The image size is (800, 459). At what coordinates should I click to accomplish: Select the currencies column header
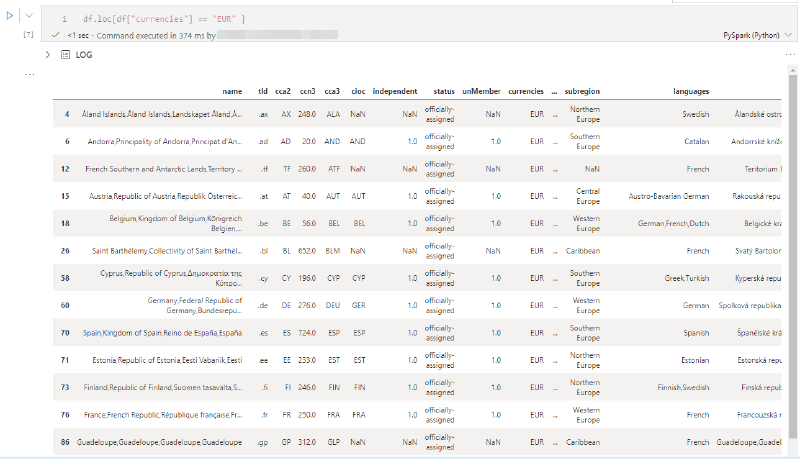(x=526, y=91)
